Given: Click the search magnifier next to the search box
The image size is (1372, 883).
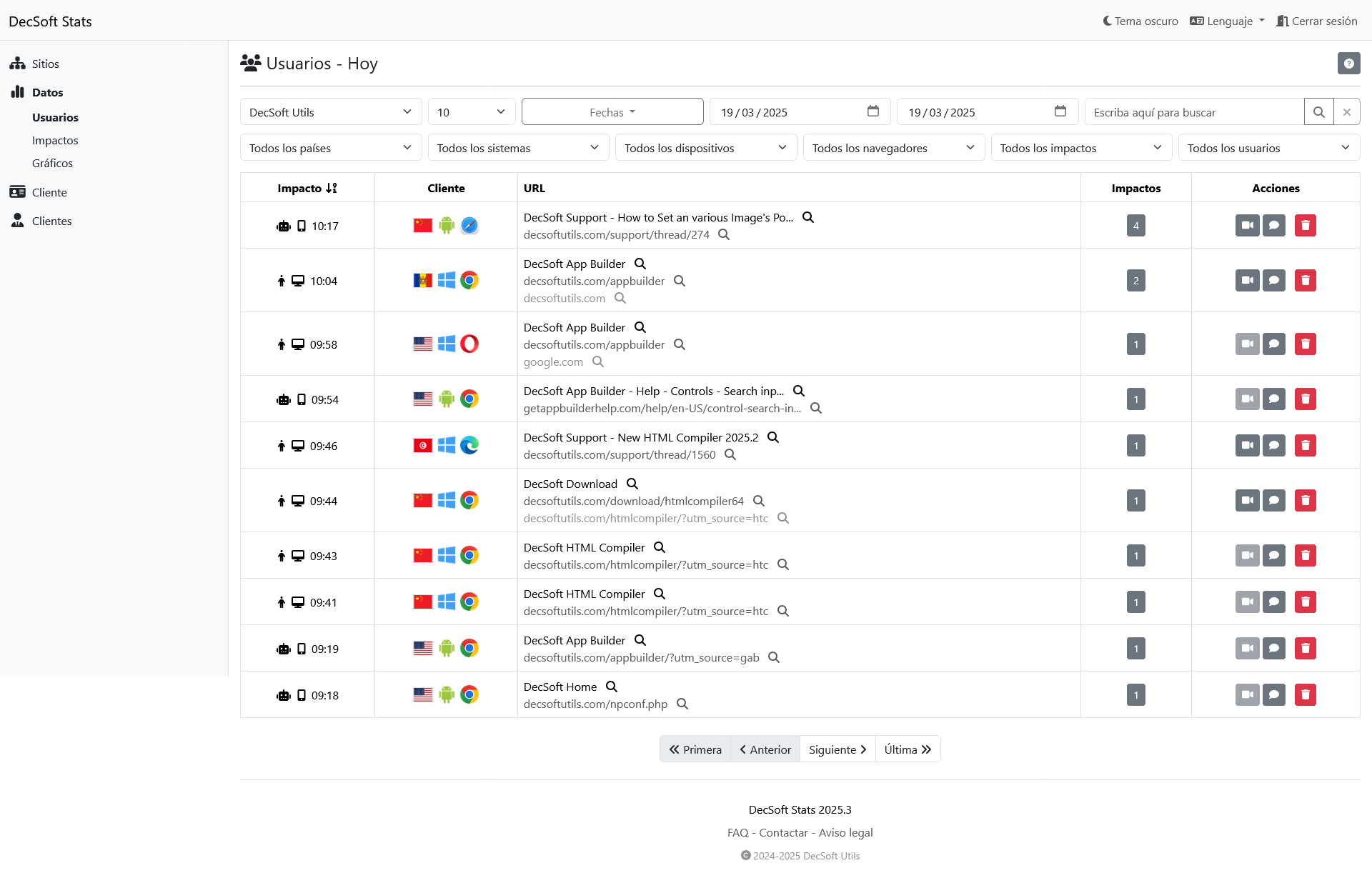Looking at the screenshot, I should click(x=1319, y=111).
